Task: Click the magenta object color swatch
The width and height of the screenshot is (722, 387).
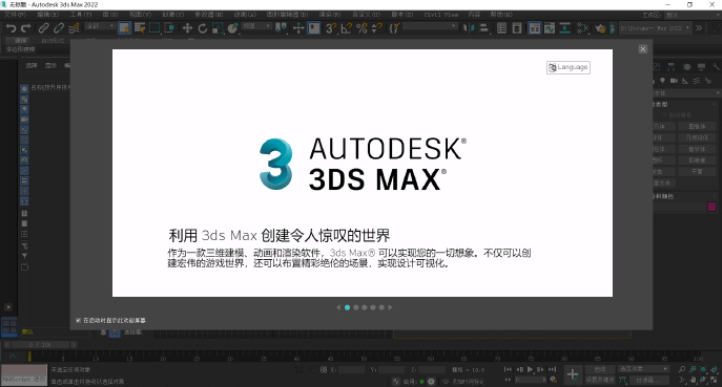Action: click(712, 207)
